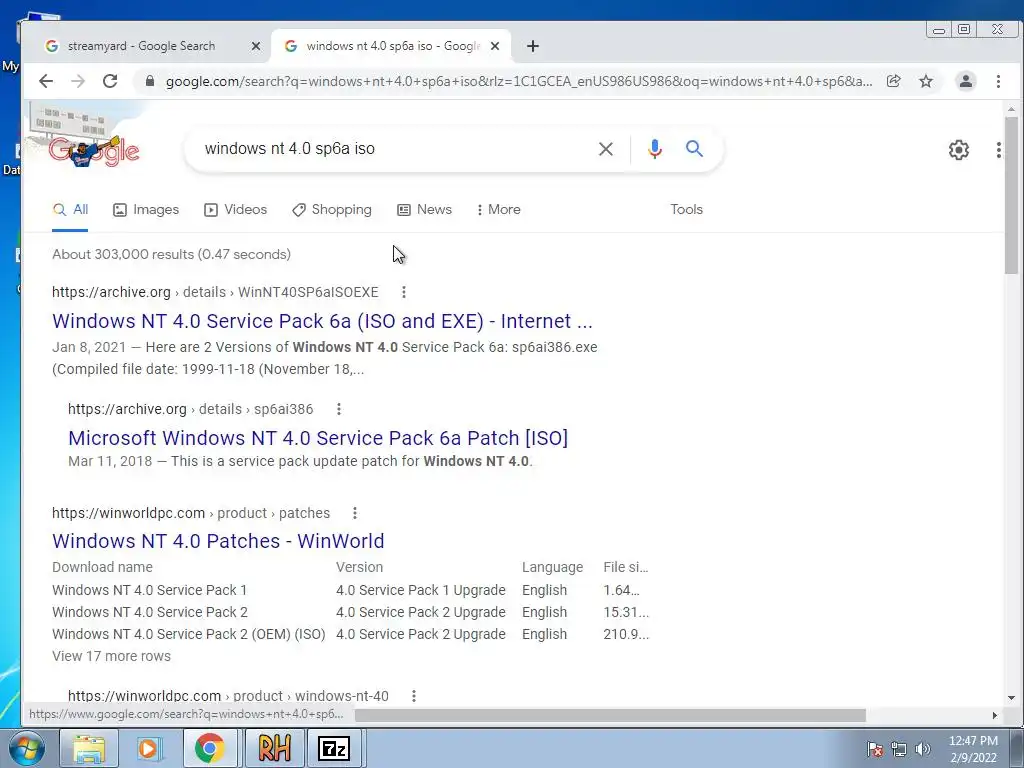This screenshot has width=1024, height=768.
Task: Open options for the archive.org WinNT40SP6aISOEXE result
Action: 404,292
